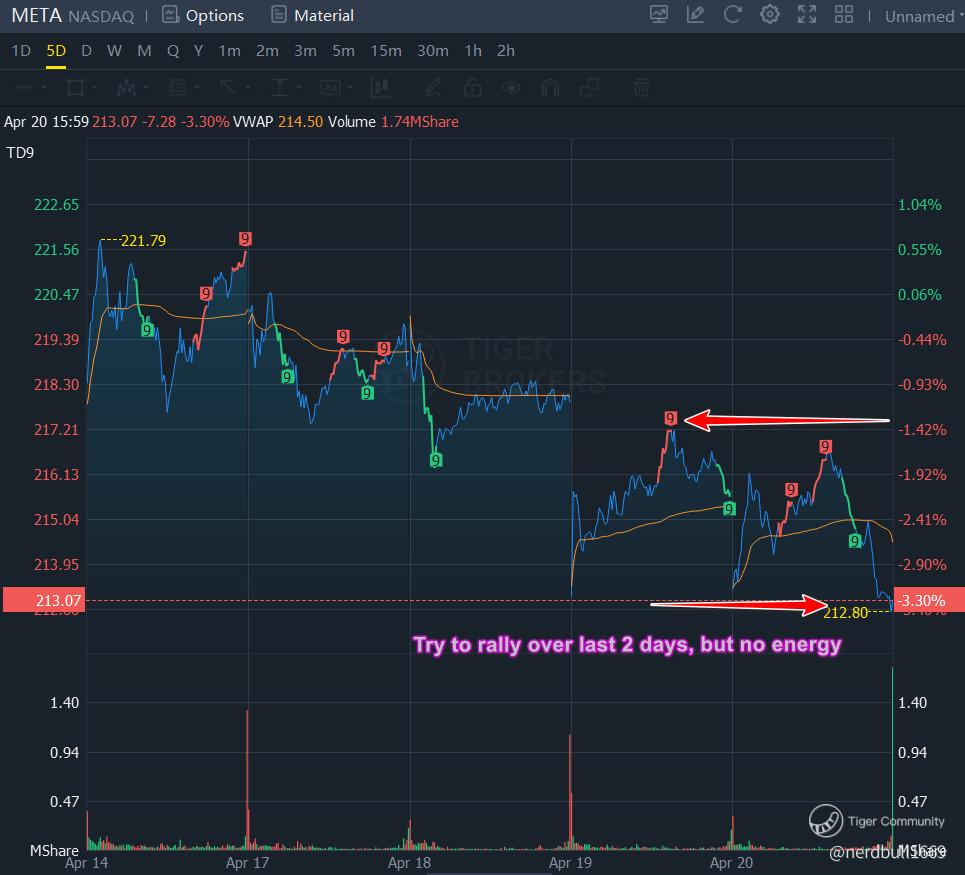965x875 pixels.
Task: Select the 5D timeframe tab
Action: click(x=56, y=50)
